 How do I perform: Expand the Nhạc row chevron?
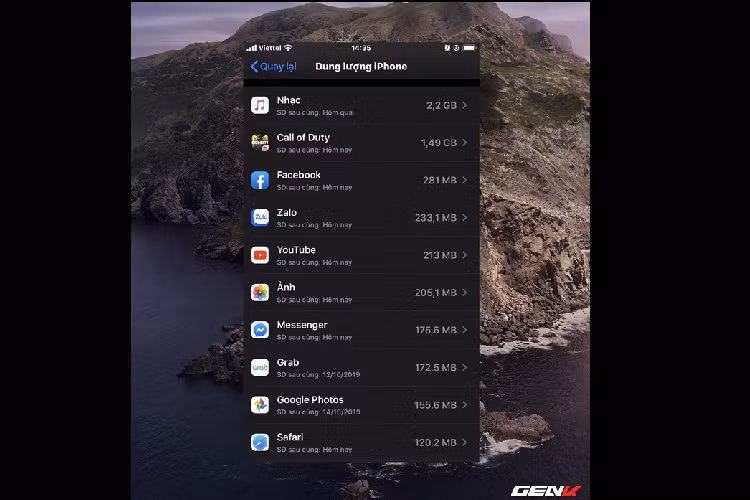464,105
